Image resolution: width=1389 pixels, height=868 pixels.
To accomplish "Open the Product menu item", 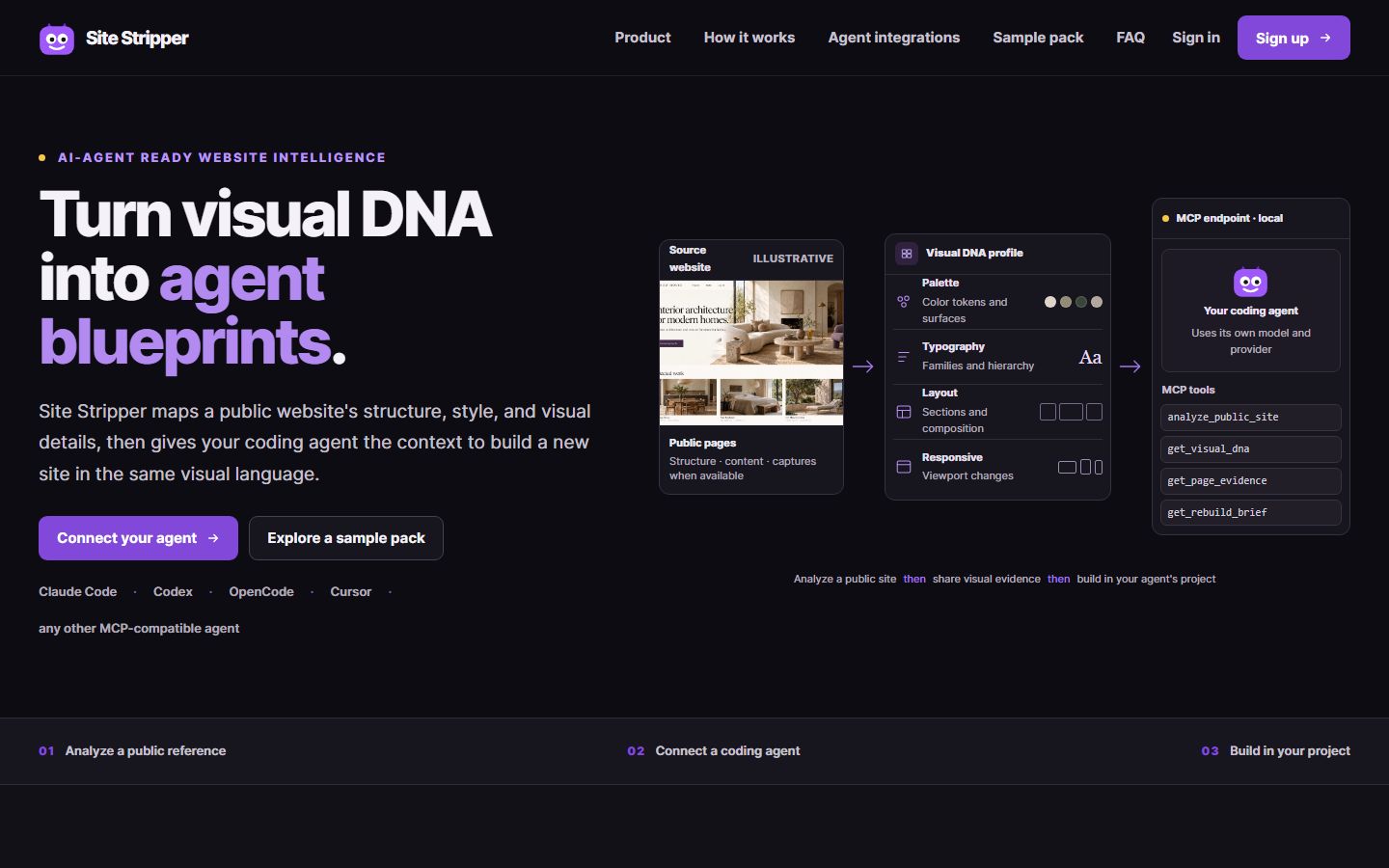I will tap(642, 38).
